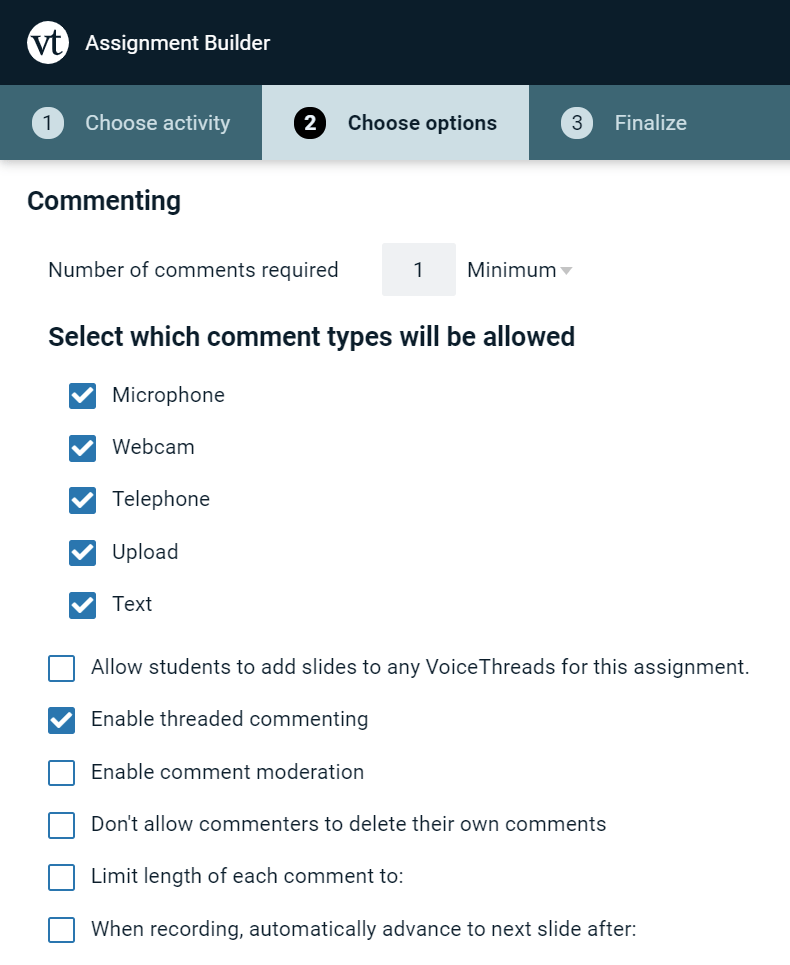Turn off Upload comment type
Viewport: 790px width, 965px height.
(x=82, y=552)
